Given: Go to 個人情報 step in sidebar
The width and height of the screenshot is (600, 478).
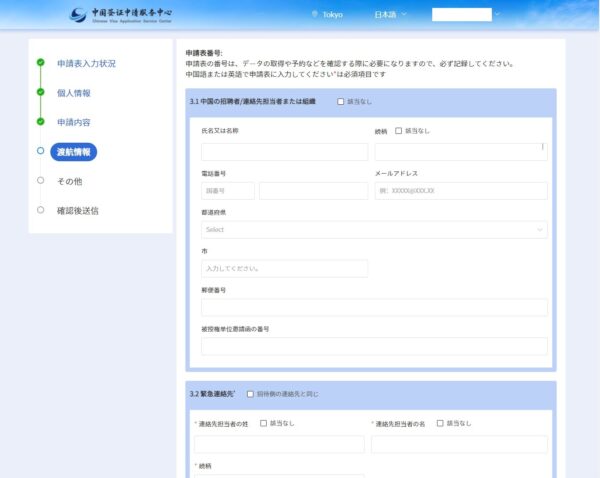Looking at the screenshot, I should tap(73, 93).
